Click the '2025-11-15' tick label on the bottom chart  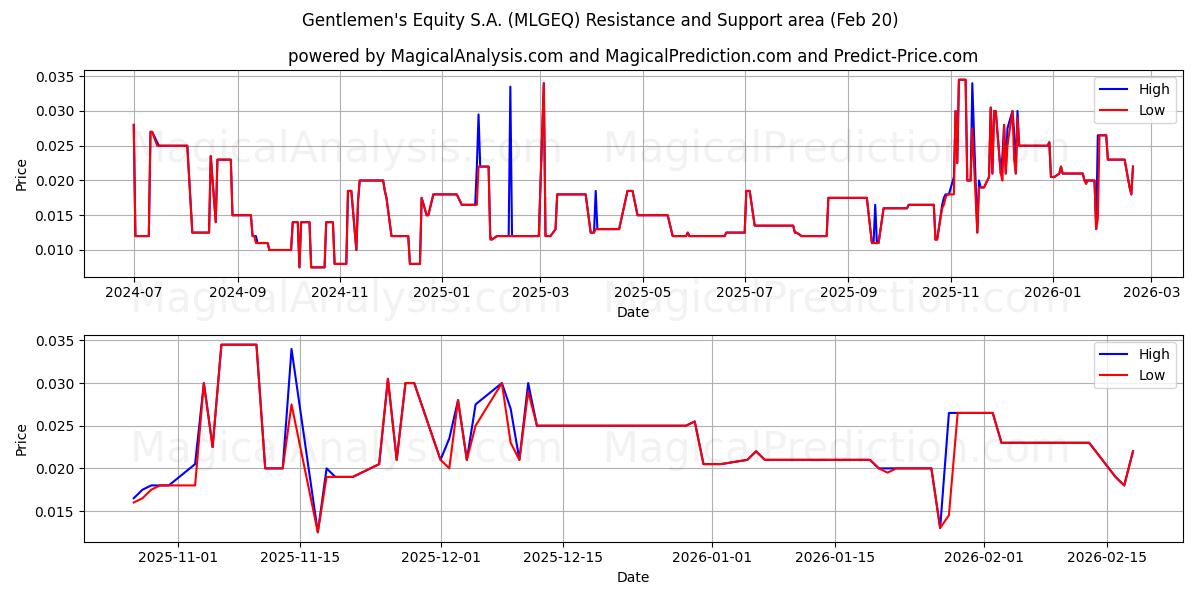(x=300, y=557)
